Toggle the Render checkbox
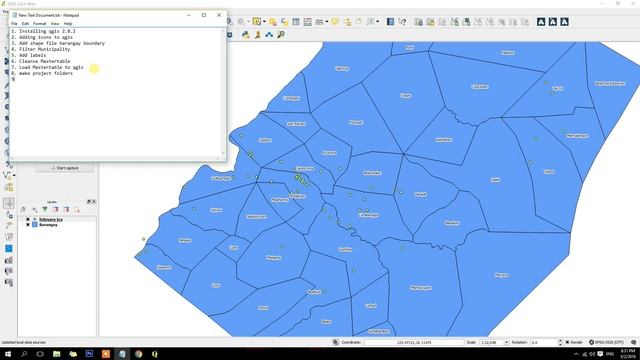Viewport: 640px width, 360px height. click(x=567, y=342)
